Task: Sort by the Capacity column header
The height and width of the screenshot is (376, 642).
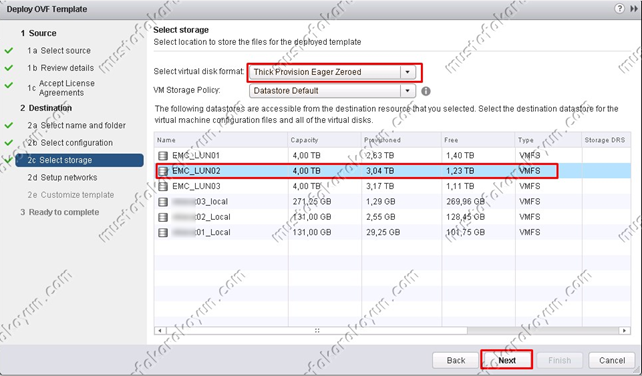Action: 325,140
